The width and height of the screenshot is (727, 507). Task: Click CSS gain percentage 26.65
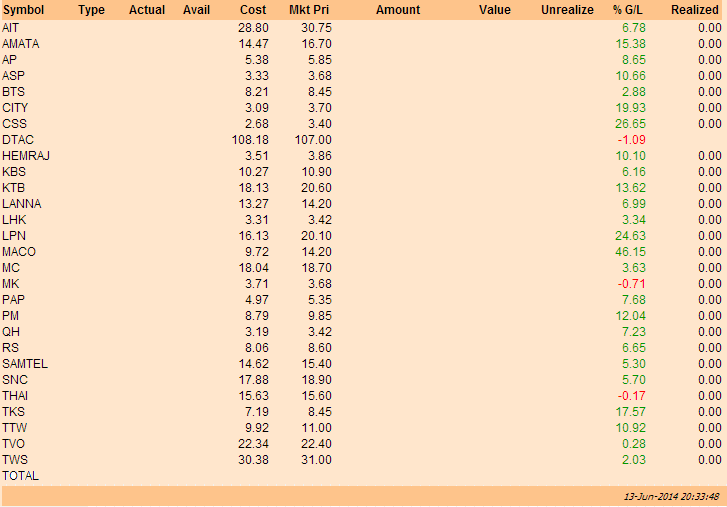(x=631, y=124)
